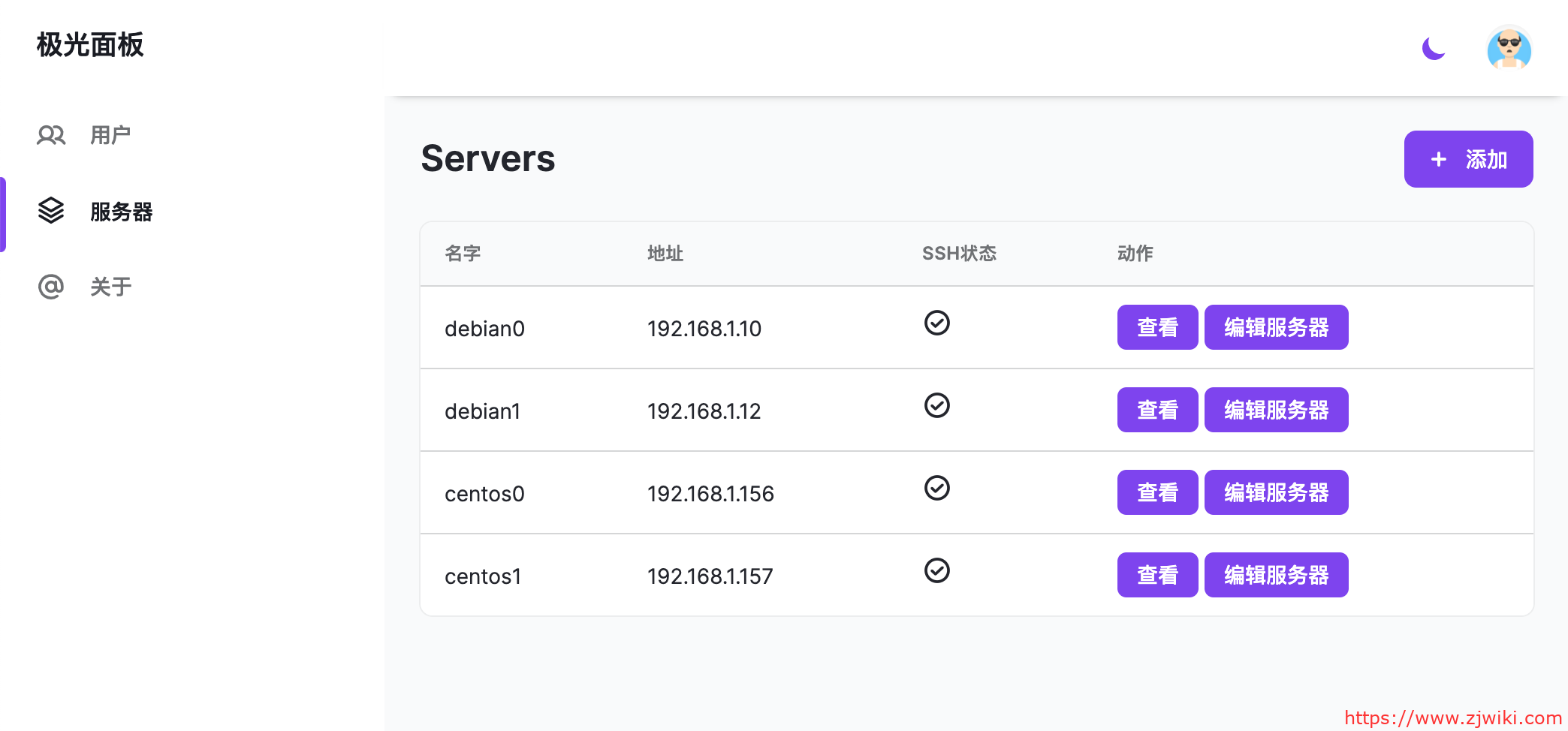This screenshot has width=1568, height=731.
Task: Edit the centos1 server with 编辑服务器
Action: coord(1276,575)
